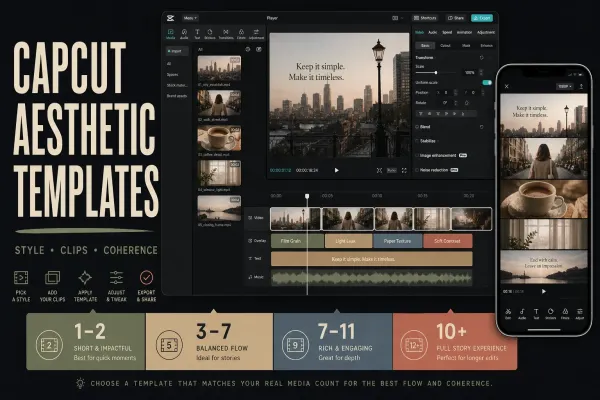Screen dimensions: 600x400
Task: Click the Share button
Action: 456,18
